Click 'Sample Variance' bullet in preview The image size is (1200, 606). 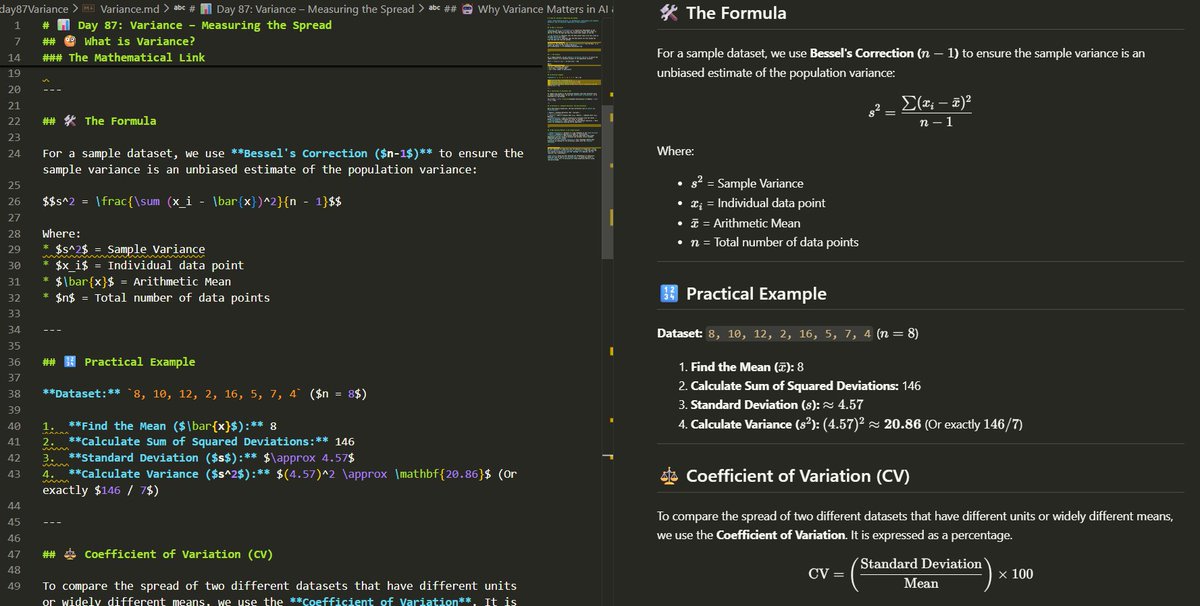748,183
